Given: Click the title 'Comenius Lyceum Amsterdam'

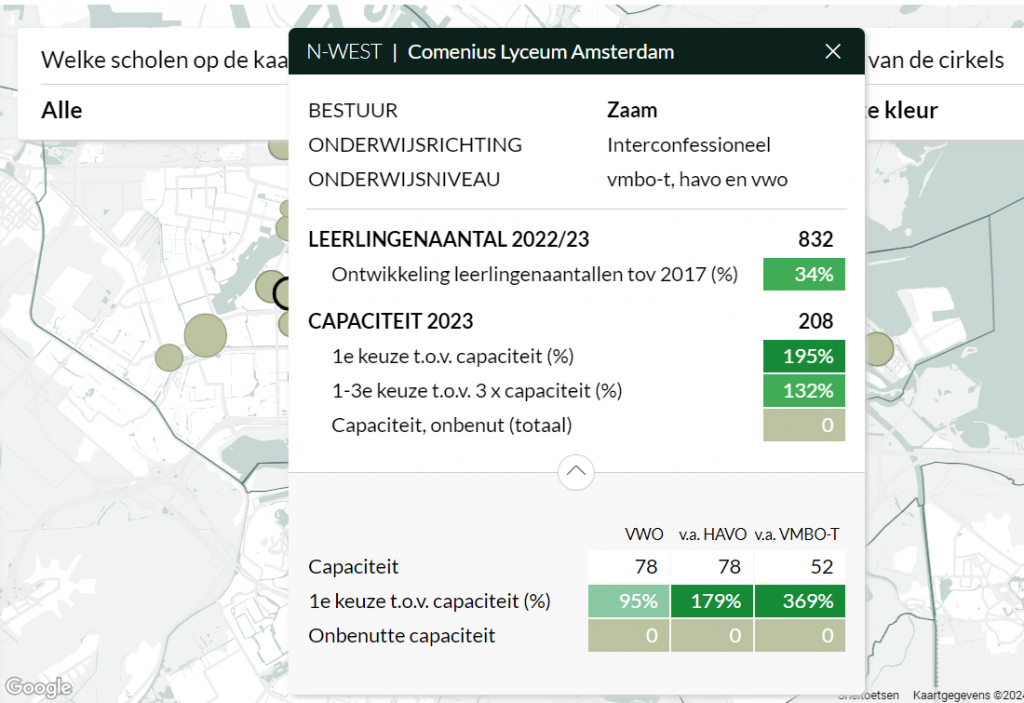Looking at the screenshot, I should coord(541,50).
